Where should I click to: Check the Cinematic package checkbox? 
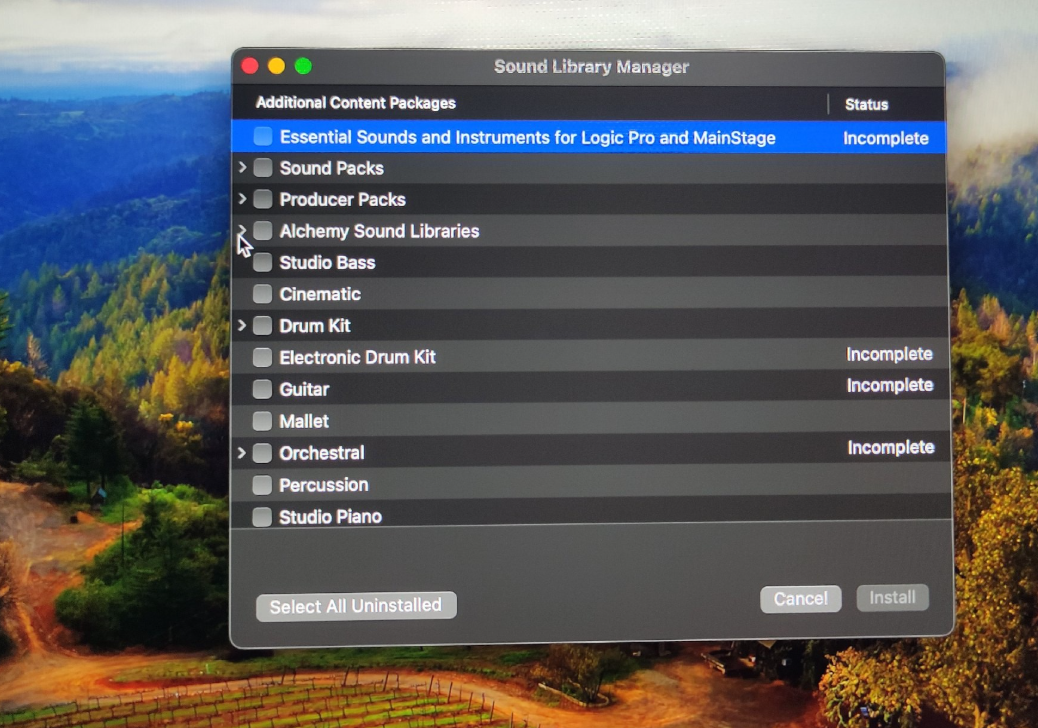coord(263,293)
